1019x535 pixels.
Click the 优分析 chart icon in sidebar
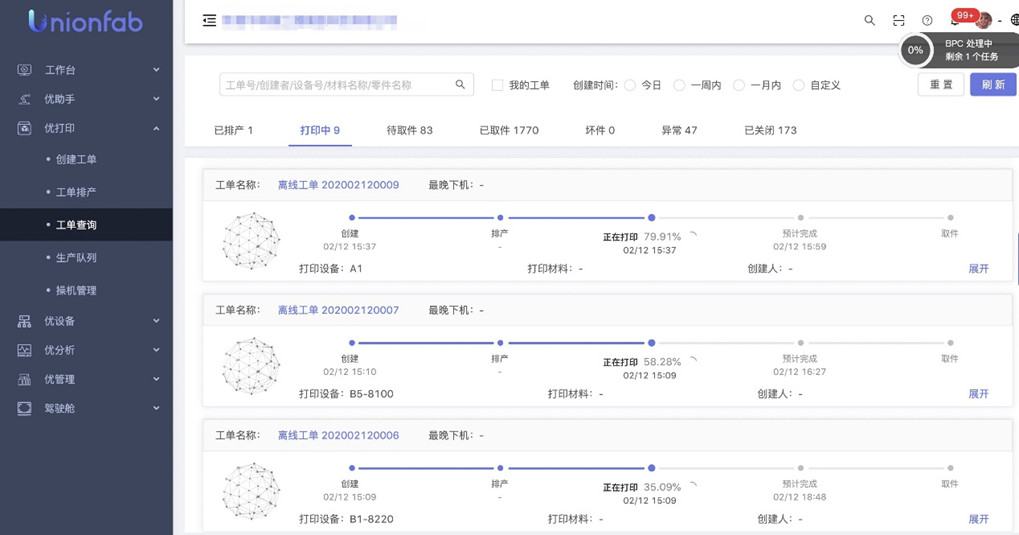pos(24,350)
